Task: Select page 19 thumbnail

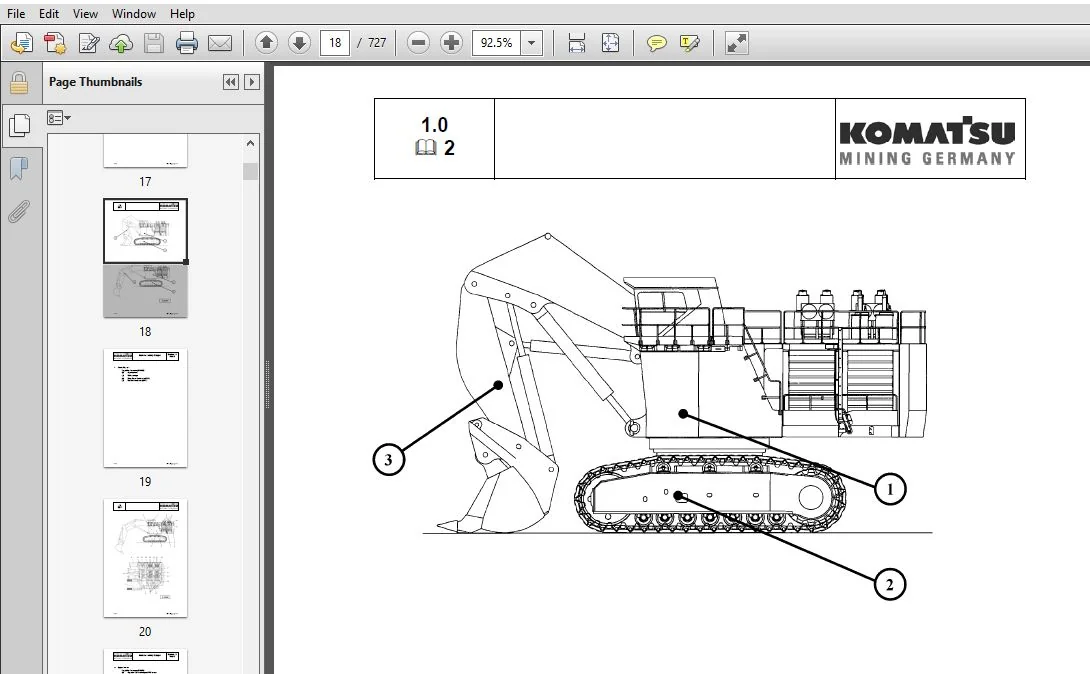Action: point(145,408)
